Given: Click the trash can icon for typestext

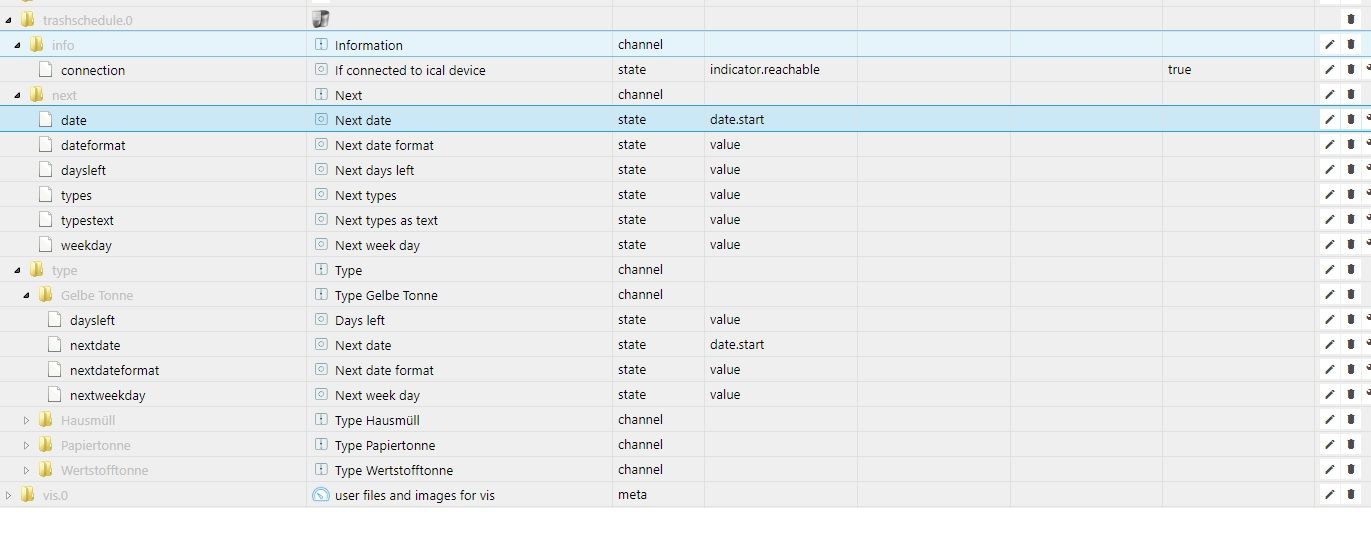Looking at the screenshot, I should (x=1350, y=220).
